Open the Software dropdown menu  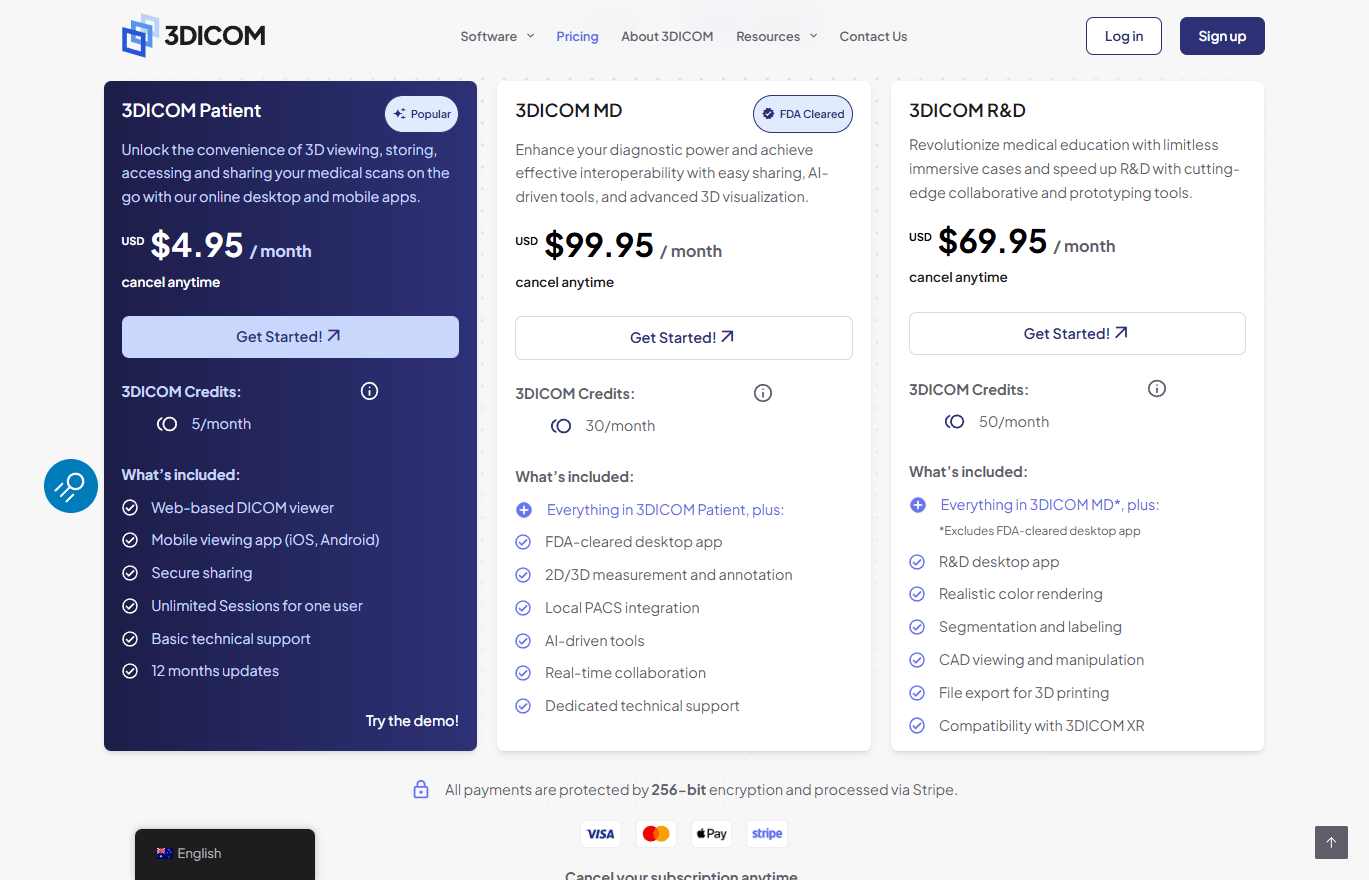point(497,36)
